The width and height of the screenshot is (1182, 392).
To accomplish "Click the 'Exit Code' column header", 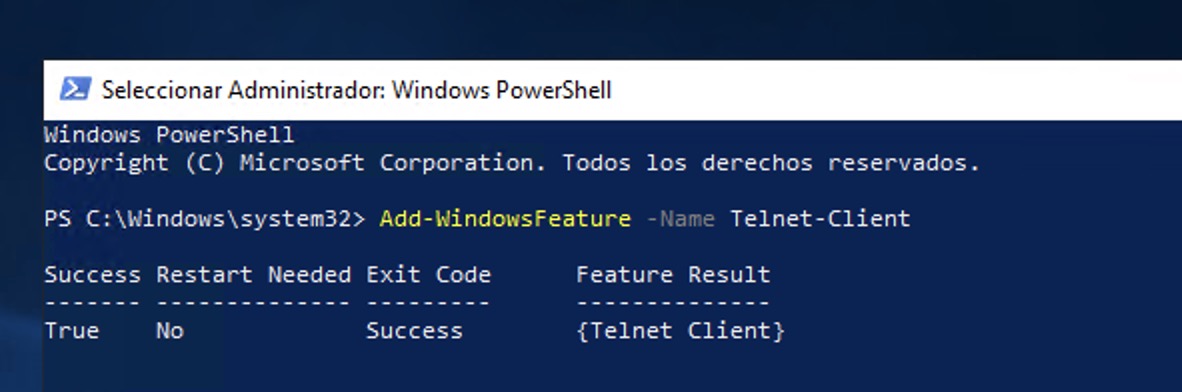I will pos(428,274).
